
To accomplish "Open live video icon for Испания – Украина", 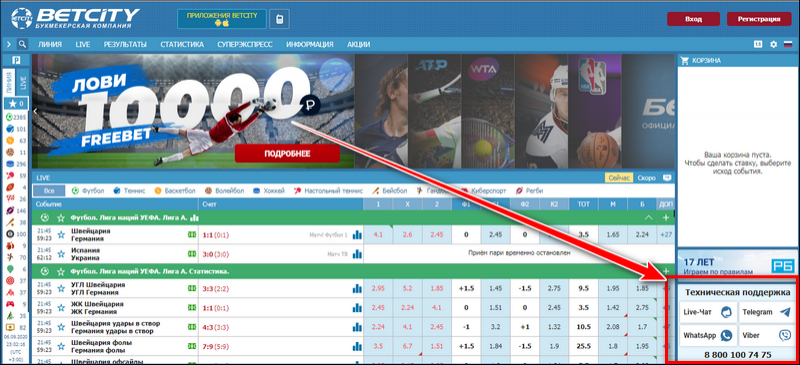I will [192, 253].
